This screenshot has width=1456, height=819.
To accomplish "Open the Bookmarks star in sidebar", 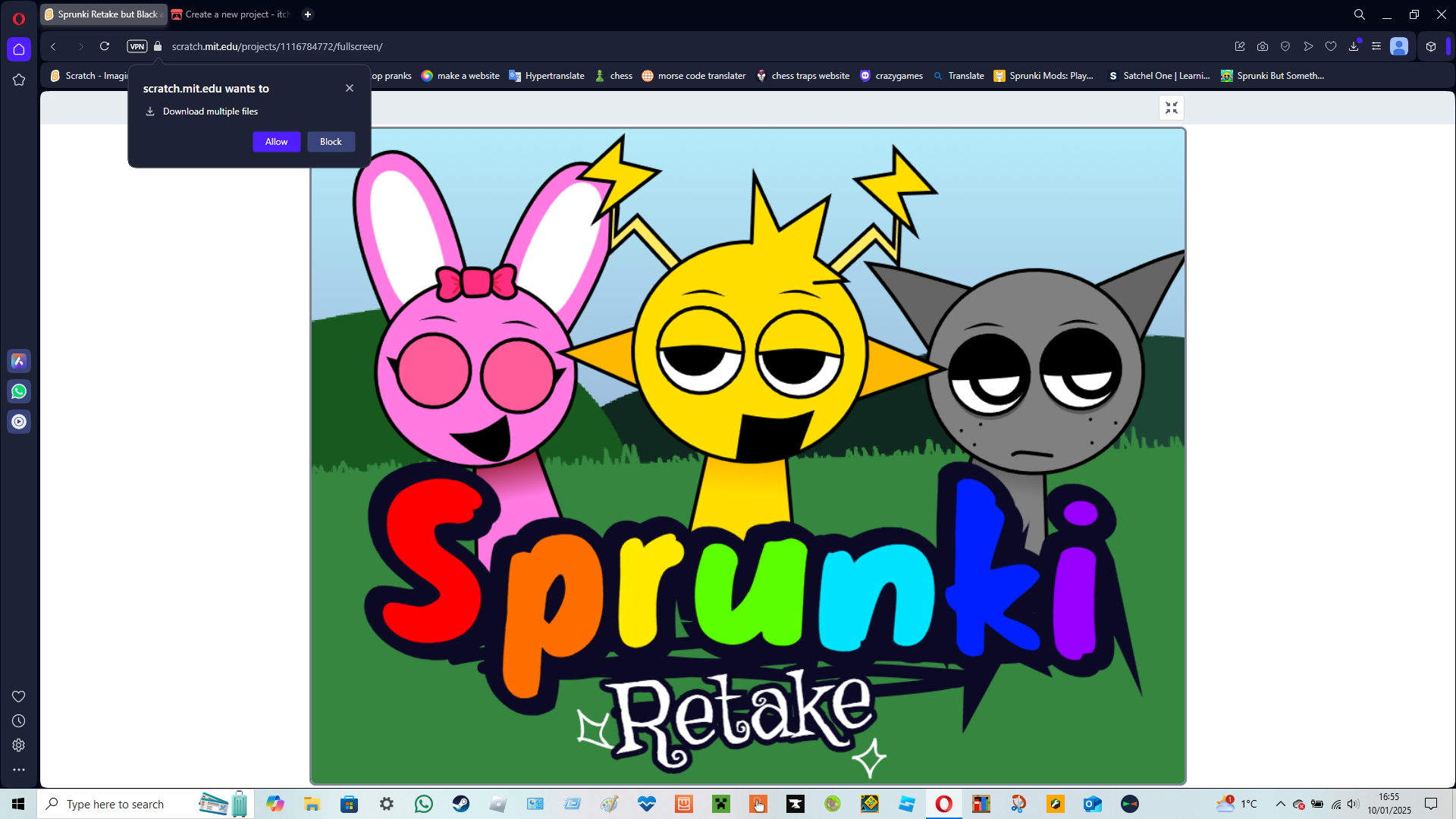I will (x=19, y=80).
